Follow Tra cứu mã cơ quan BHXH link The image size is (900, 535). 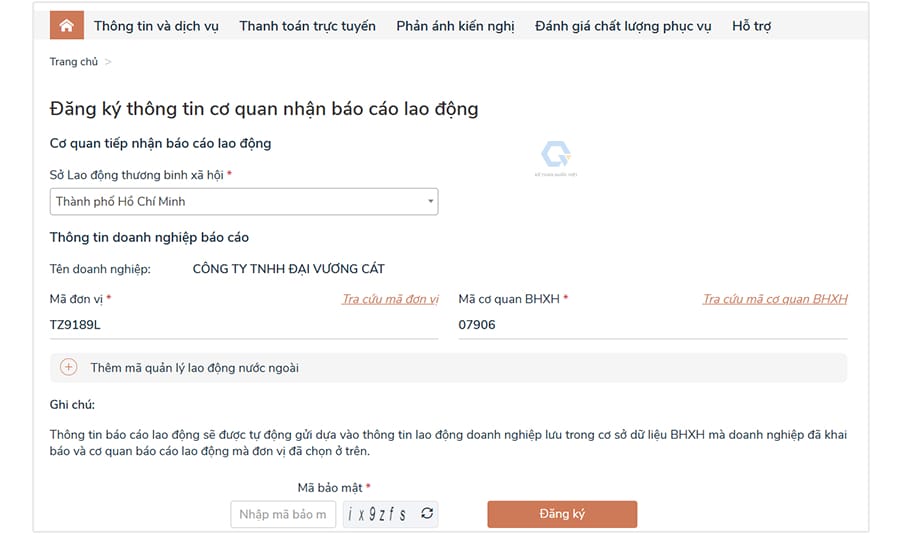[775, 299]
